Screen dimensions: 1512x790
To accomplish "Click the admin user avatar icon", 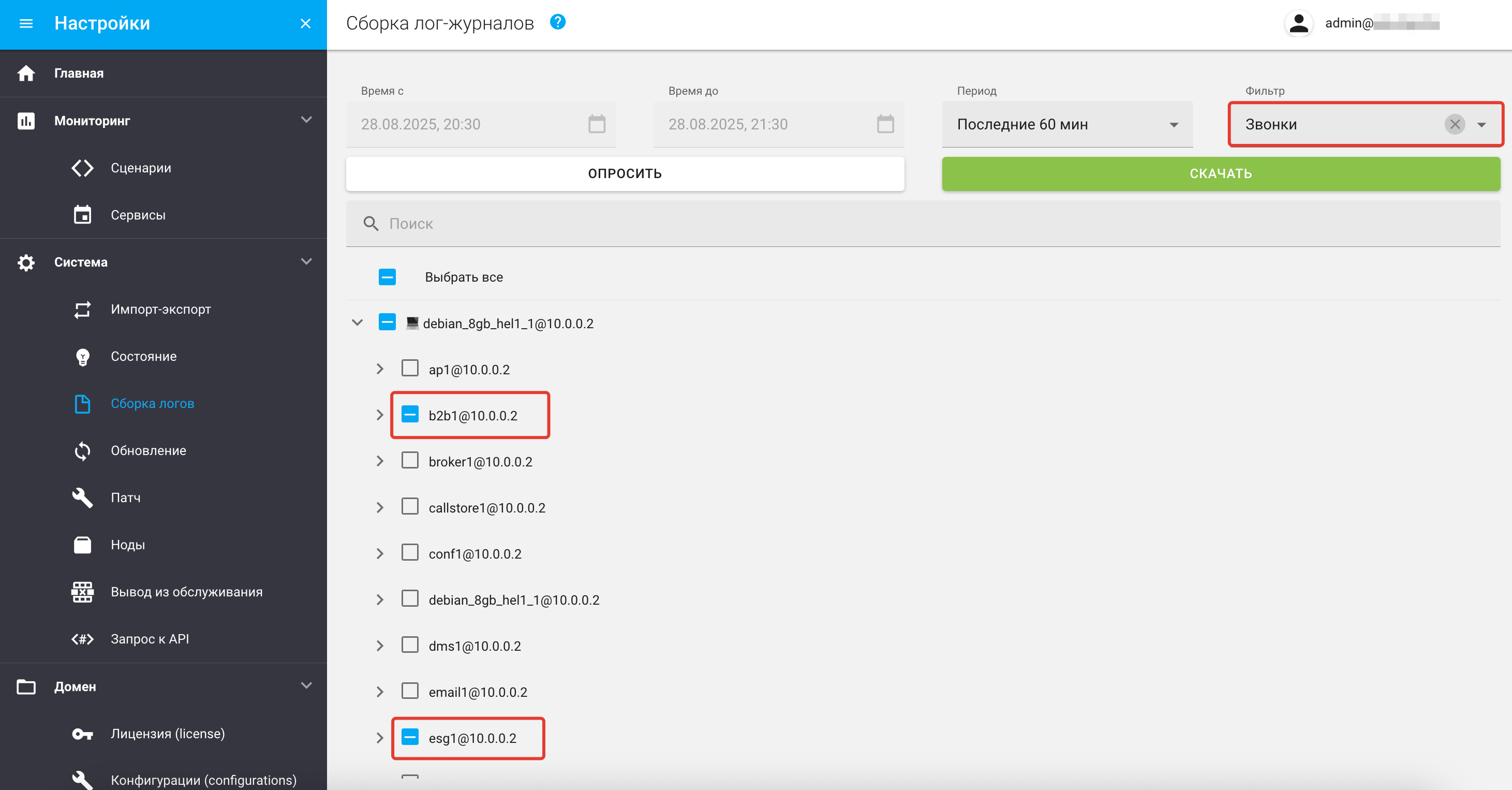I will 1298,23.
